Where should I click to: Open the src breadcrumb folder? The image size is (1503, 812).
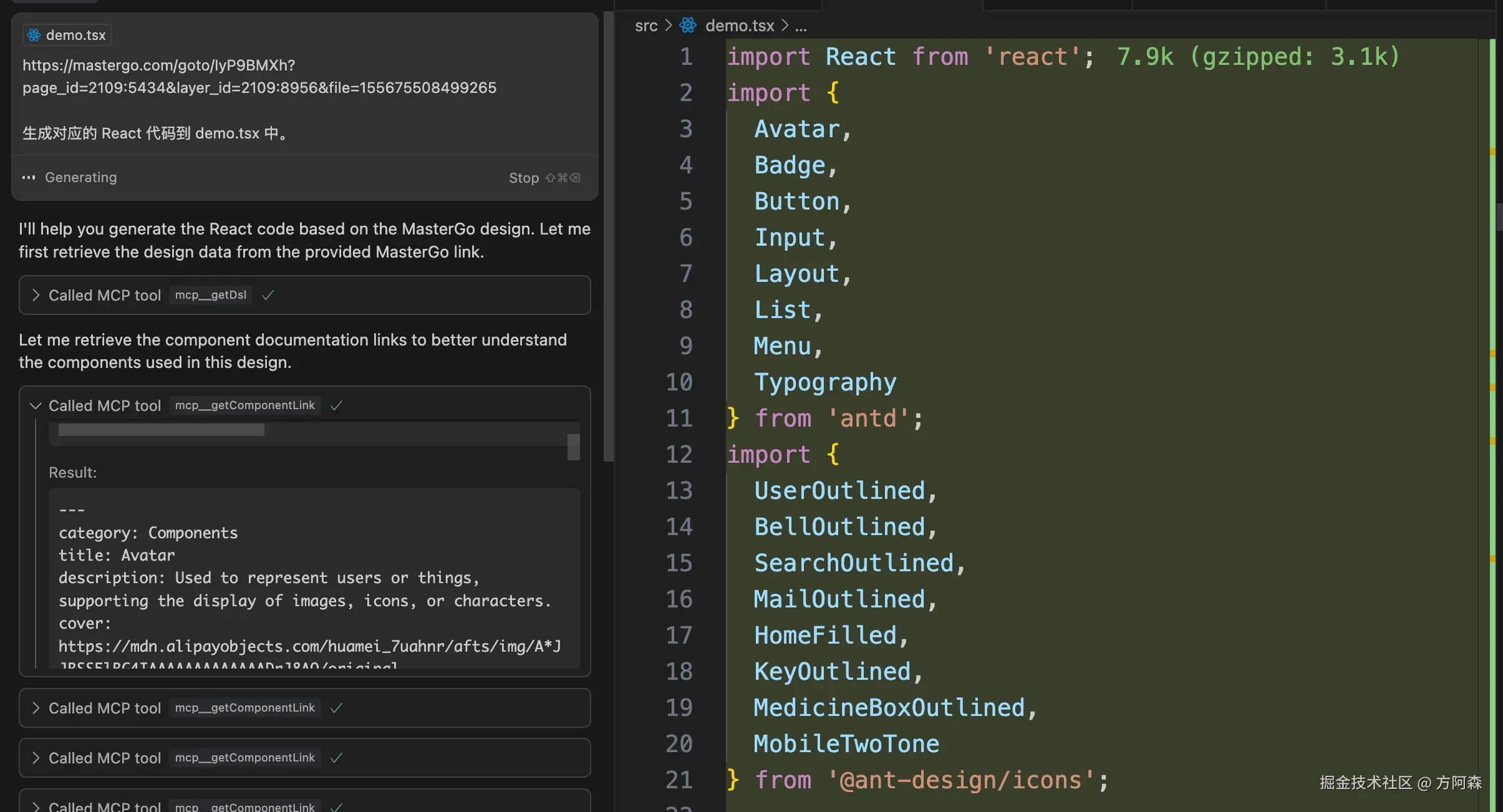tap(646, 26)
